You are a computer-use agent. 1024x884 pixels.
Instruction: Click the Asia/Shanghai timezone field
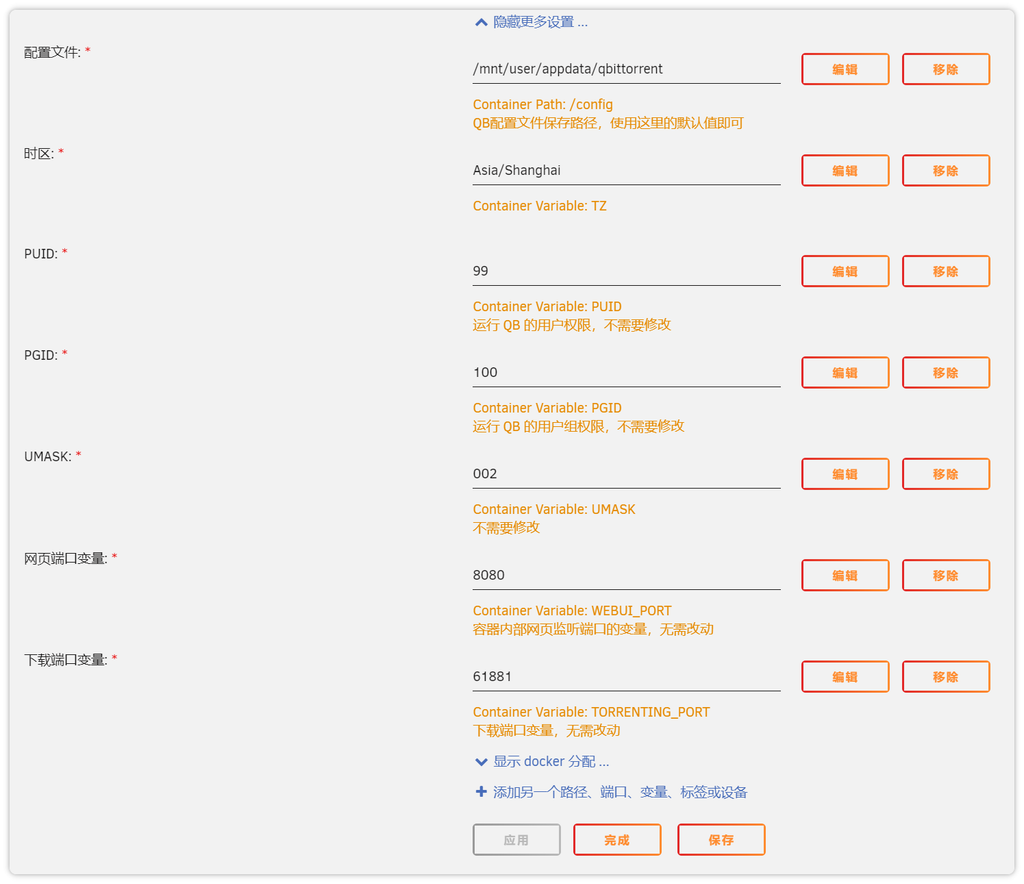tap(626, 170)
